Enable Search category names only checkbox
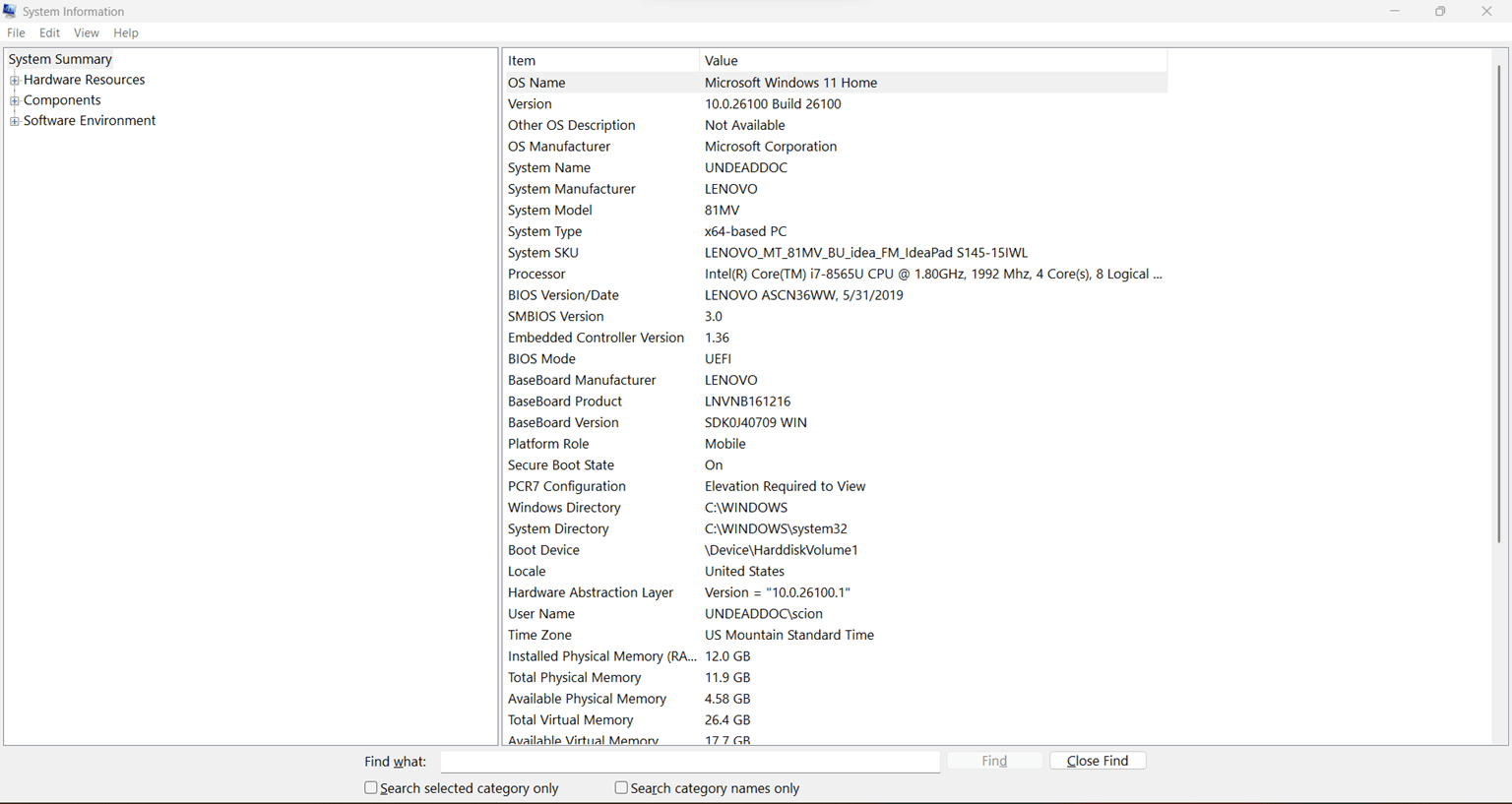Image resolution: width=1512 pixels, height=804 pixels. coord(621,788)
